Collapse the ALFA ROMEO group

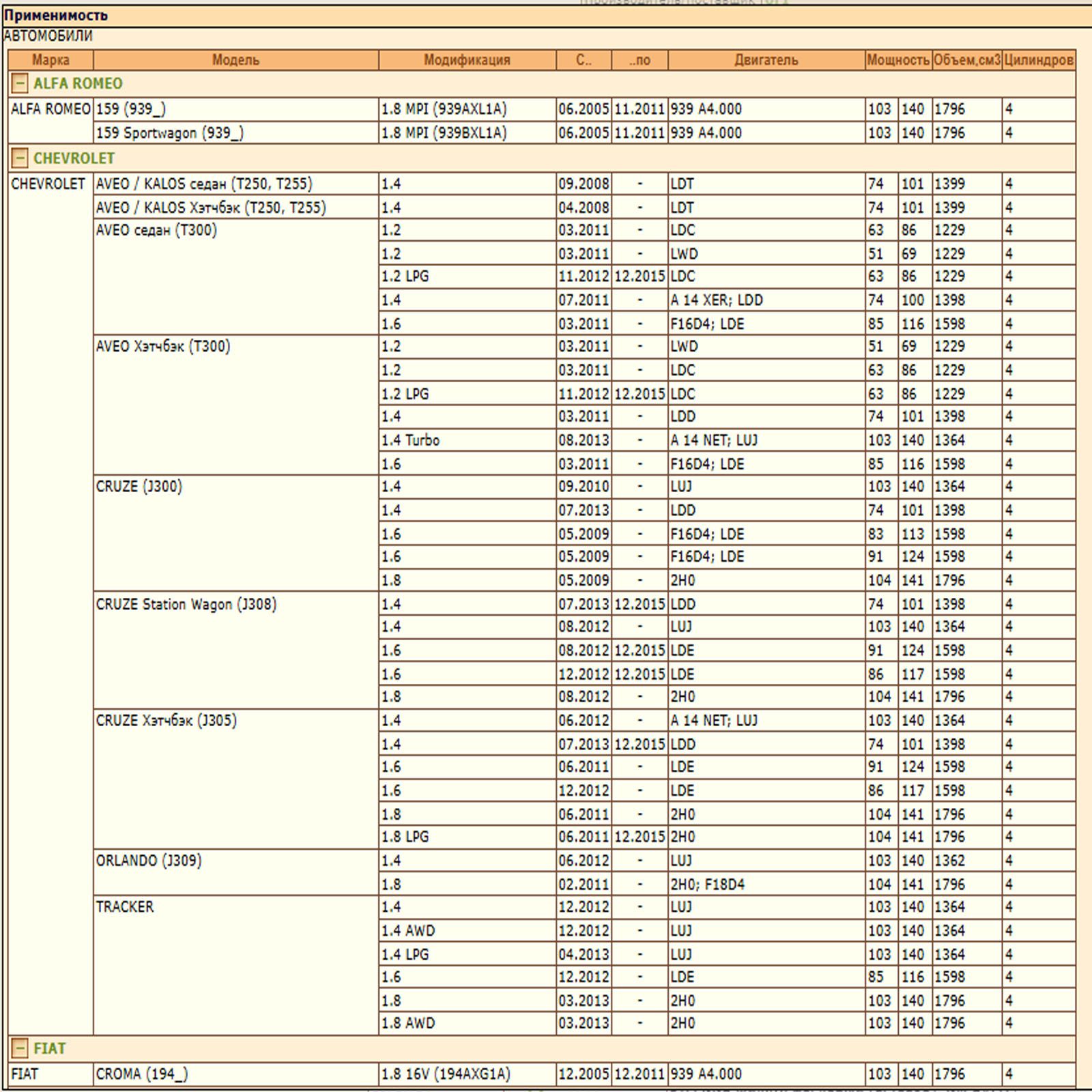(20, 84)
